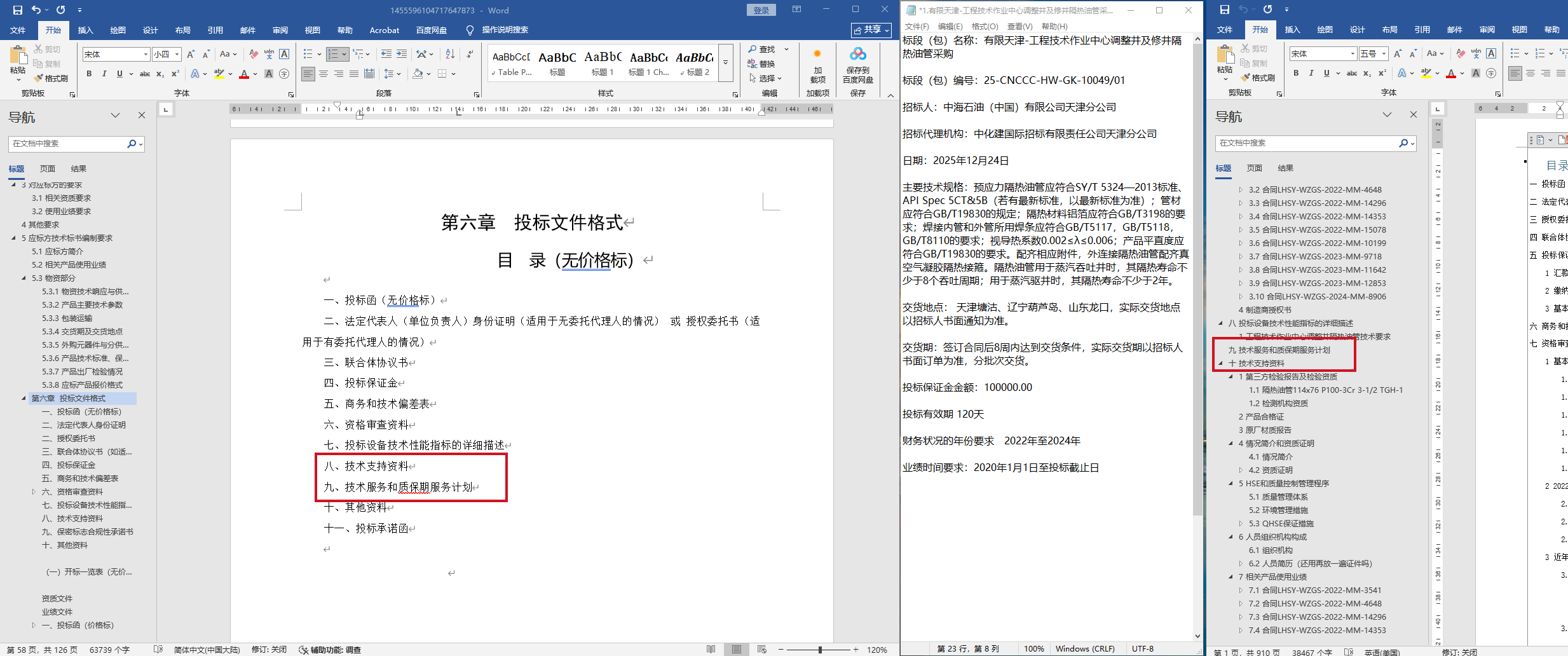Expand the styles gallery in left Word

725,62
